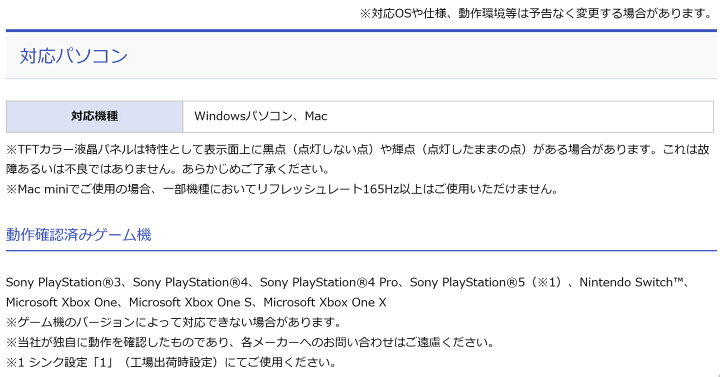Viewport: 720px width, 377px height.
Task: Click the 対応OSや仕様 notice at top
Action: tap(536, 13)
